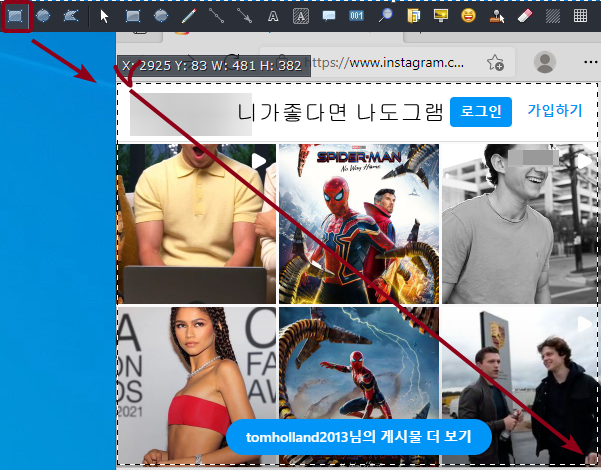Choose the plain text A tool

coord(273,16)
